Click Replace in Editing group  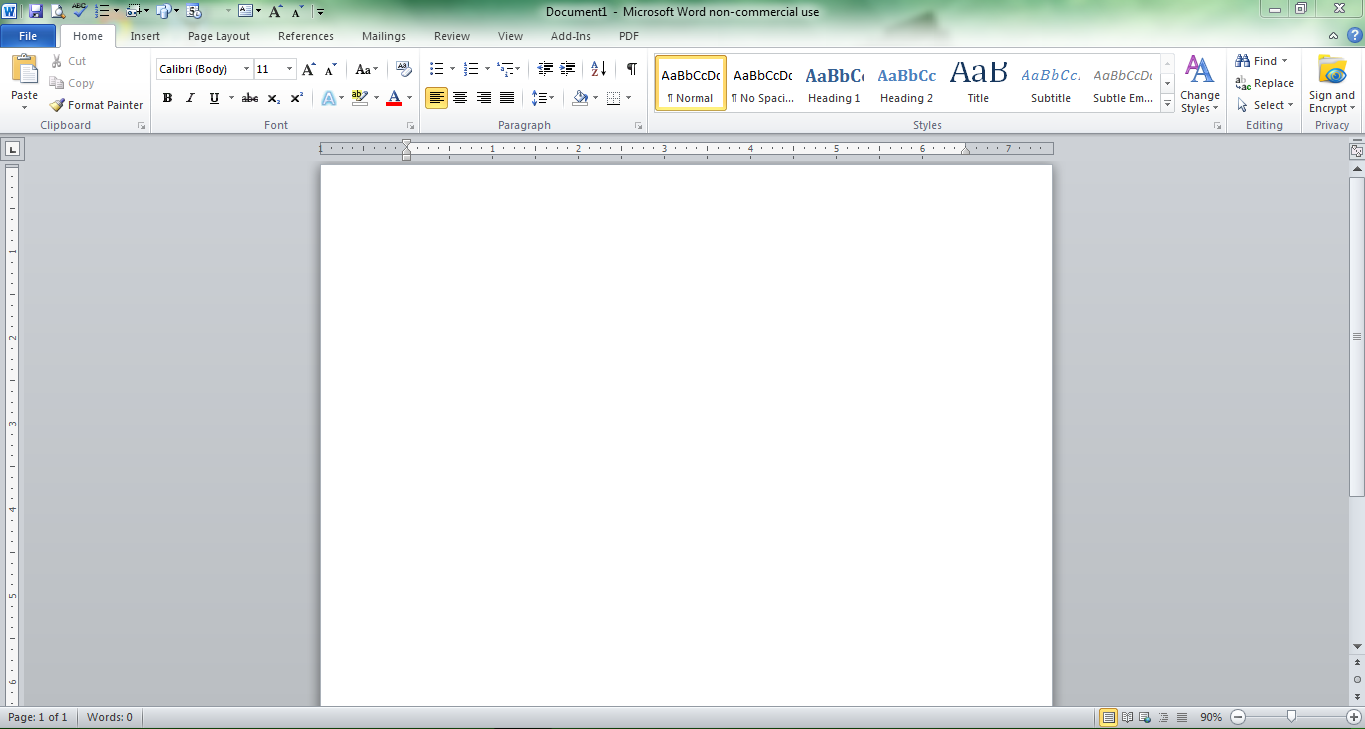1265,83
